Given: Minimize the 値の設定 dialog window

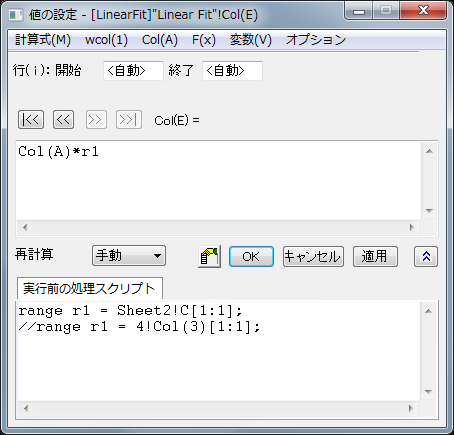Looking at the screenshot, I should point(359,11).
